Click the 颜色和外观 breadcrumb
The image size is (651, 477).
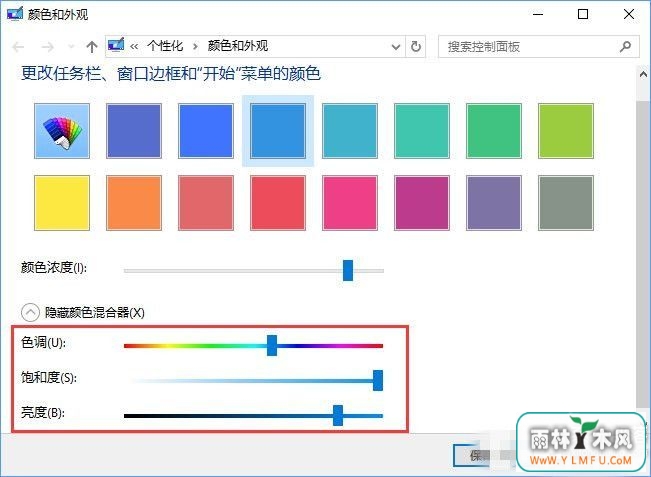coord(238,46)
